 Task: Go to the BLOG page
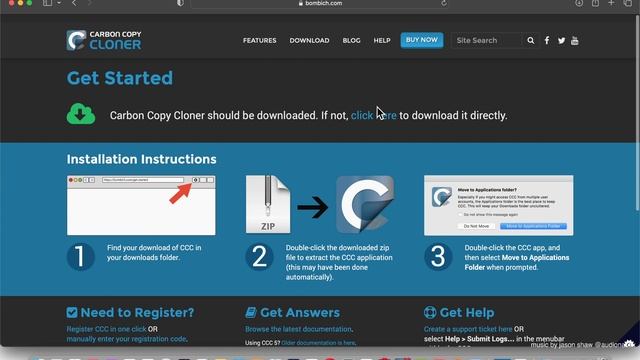pos(351,40)
